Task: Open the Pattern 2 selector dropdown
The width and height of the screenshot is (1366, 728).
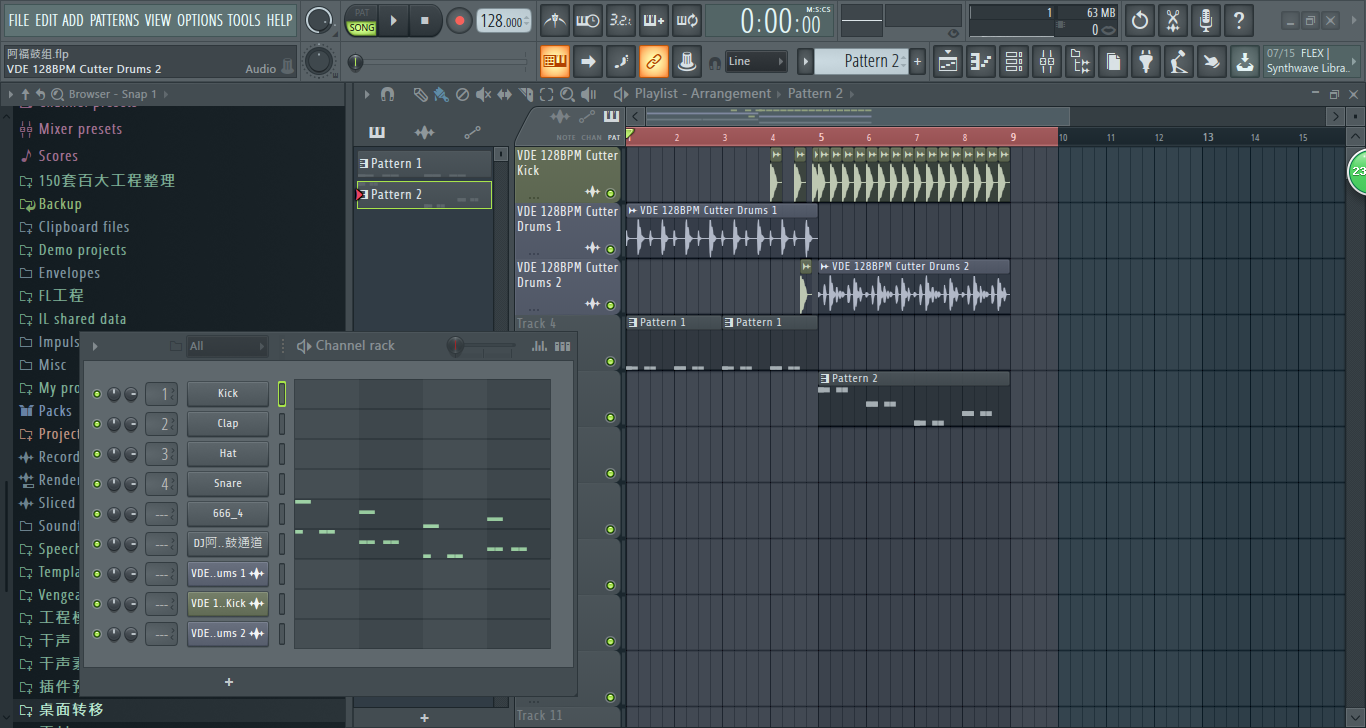Action: tap(860, 62)
